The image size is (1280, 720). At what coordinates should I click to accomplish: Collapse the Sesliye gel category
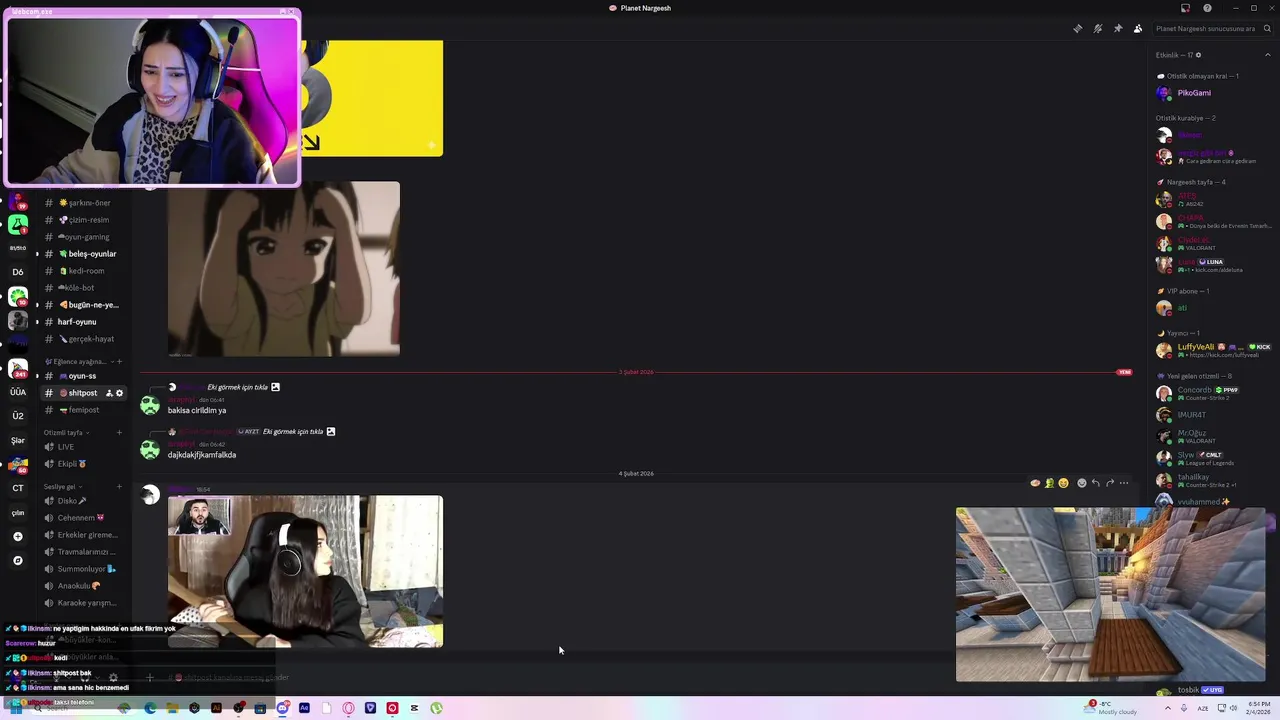(64, 487)
